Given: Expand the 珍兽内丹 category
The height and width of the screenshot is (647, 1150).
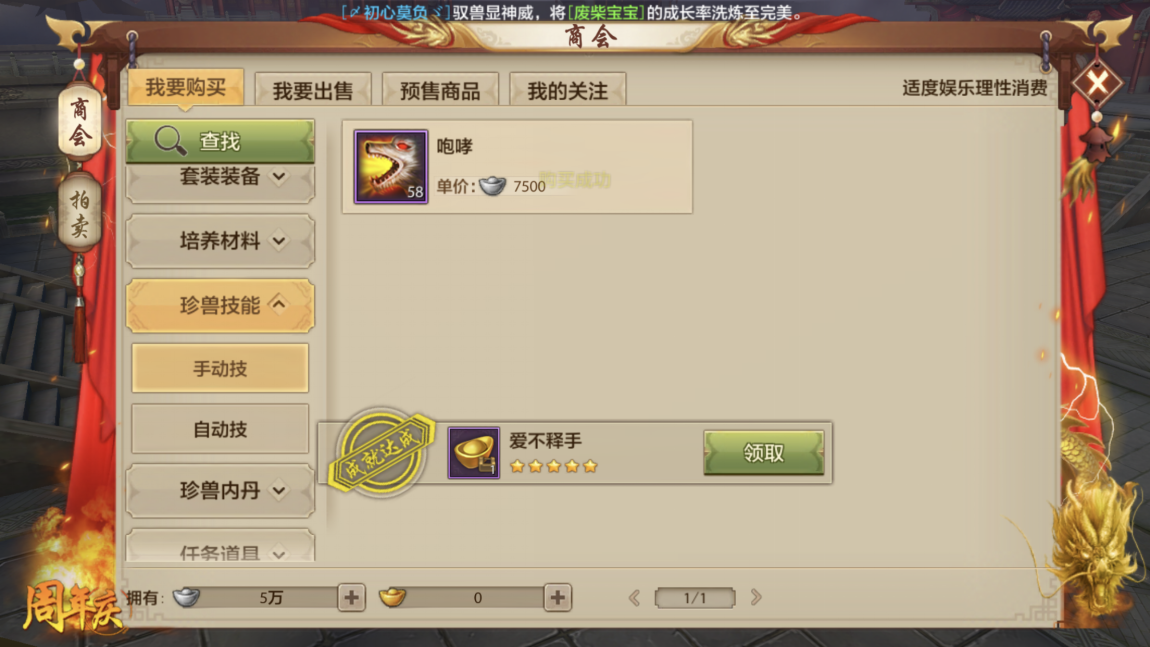Looking at the screenshot, I should [220, 490].
